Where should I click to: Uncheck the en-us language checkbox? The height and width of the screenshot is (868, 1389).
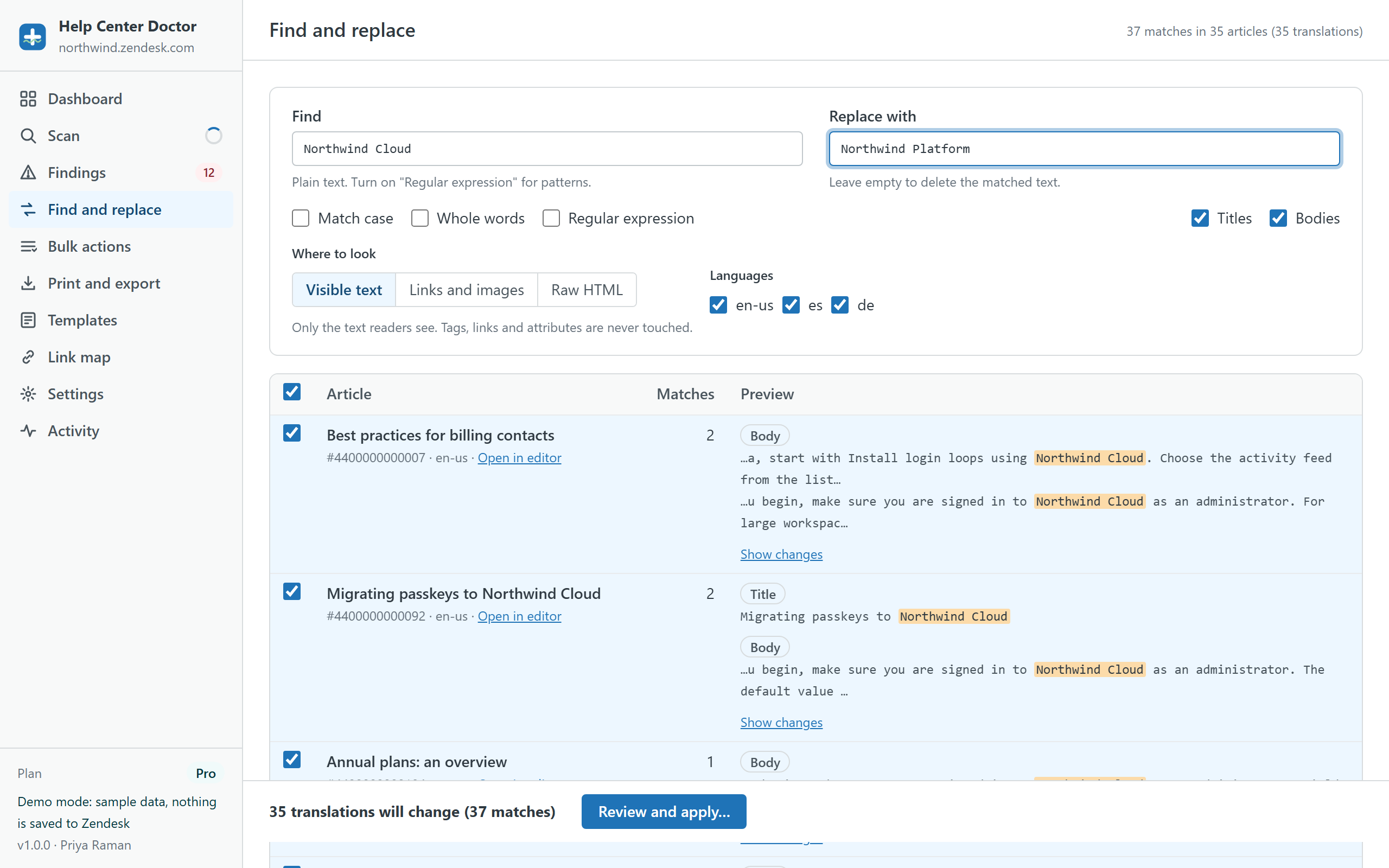tap(718, 305)
